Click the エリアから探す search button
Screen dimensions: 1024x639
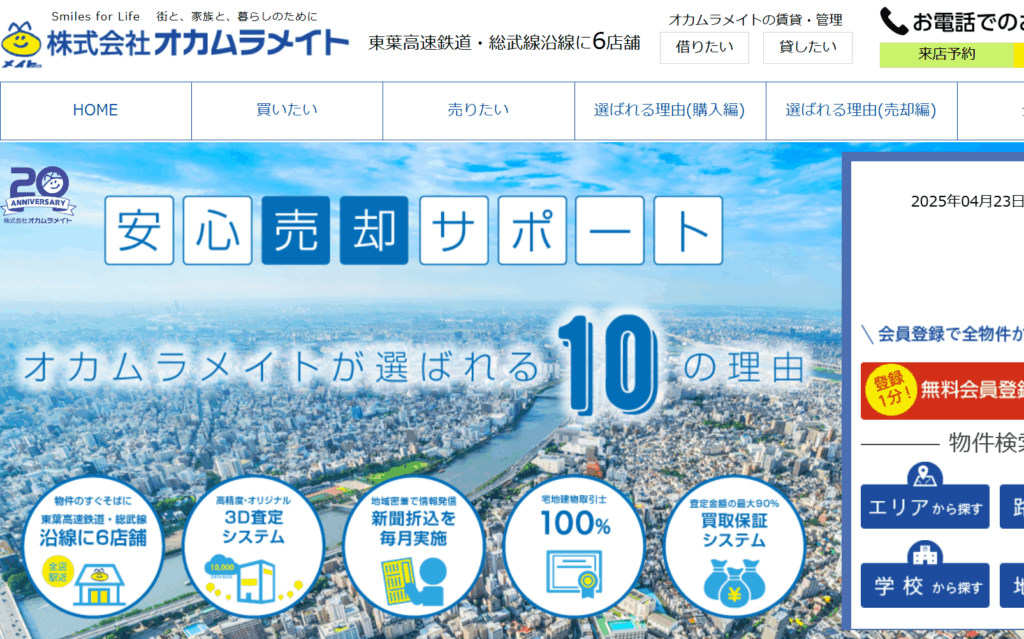[925, 507]
